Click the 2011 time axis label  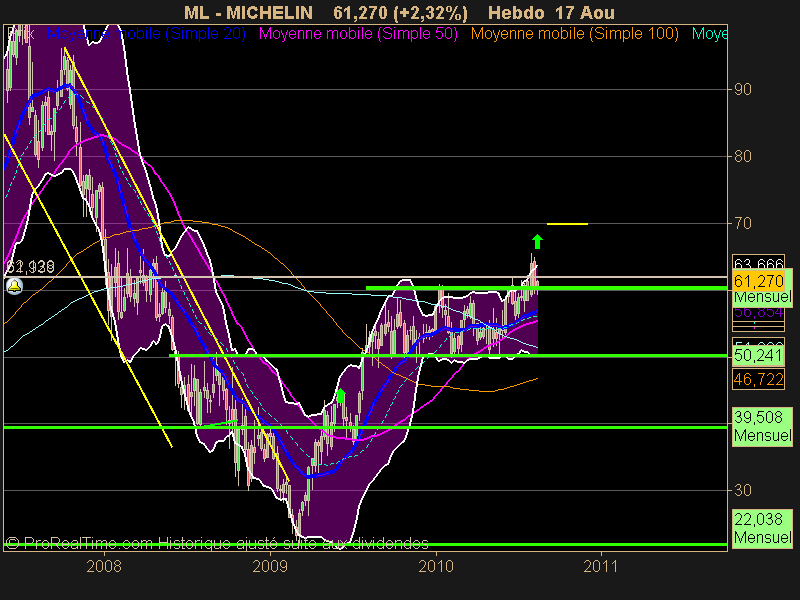[601, 566]
